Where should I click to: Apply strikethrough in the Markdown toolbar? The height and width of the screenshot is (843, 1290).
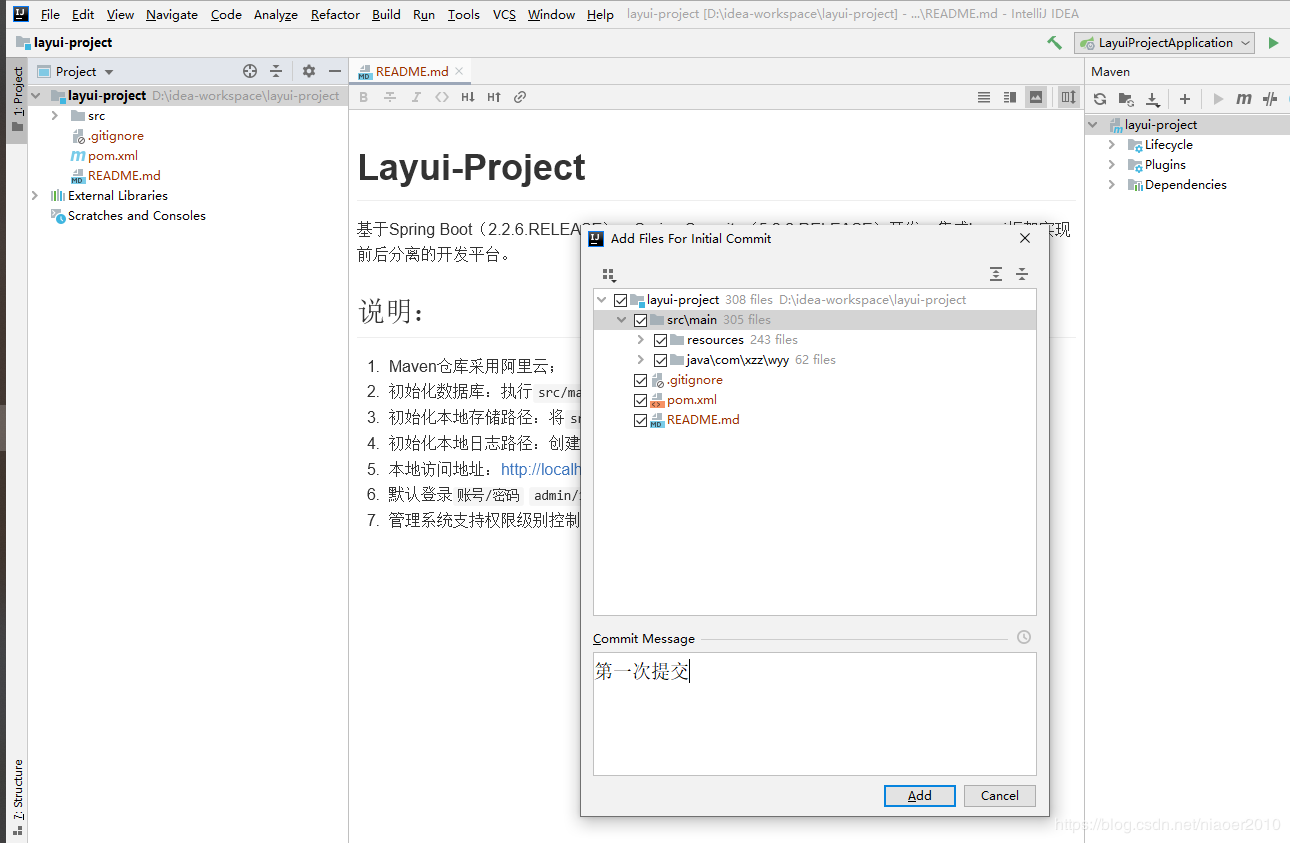point(390,97)
